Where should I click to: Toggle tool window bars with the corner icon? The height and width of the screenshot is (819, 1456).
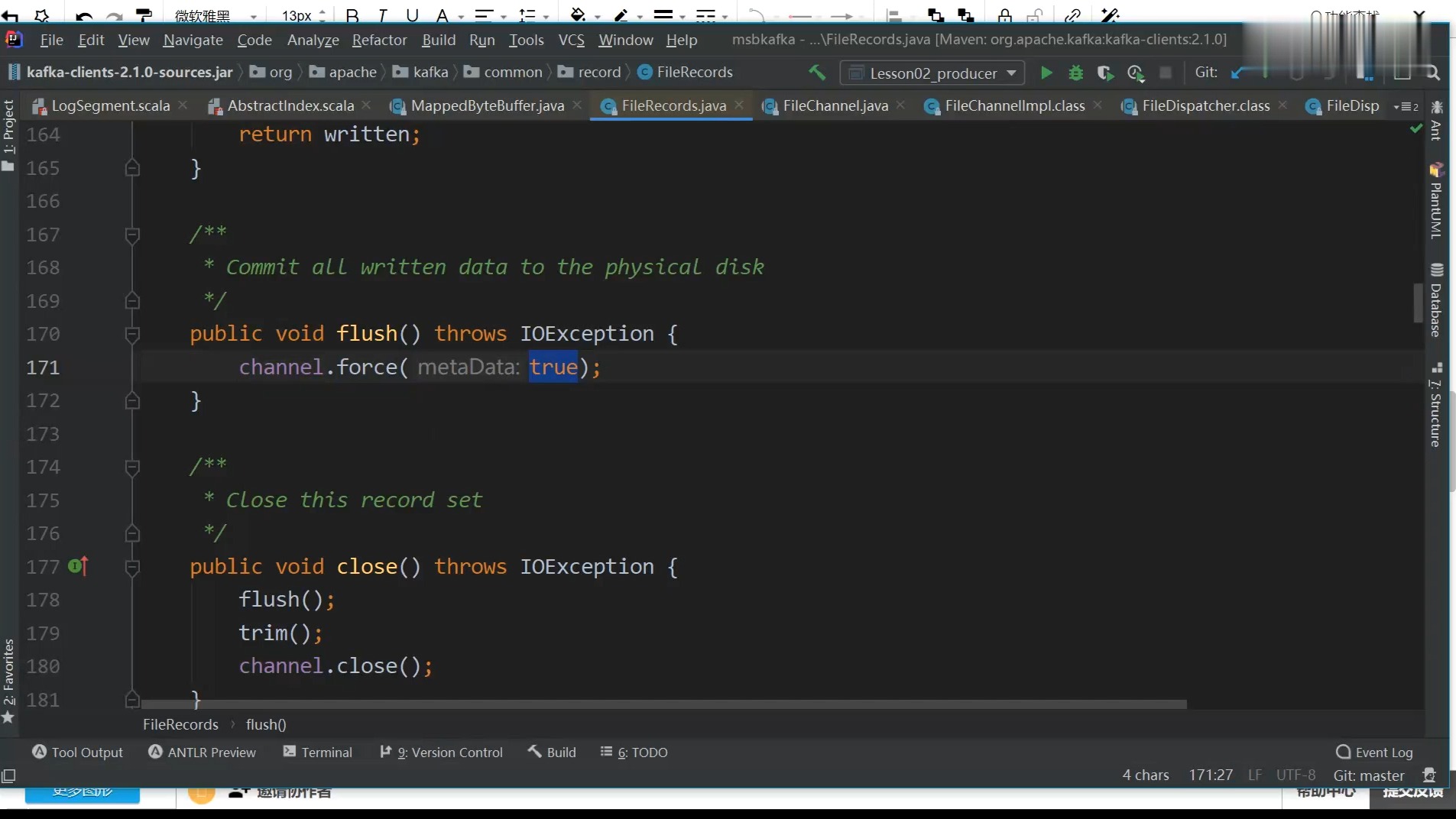tap(8, 776)
